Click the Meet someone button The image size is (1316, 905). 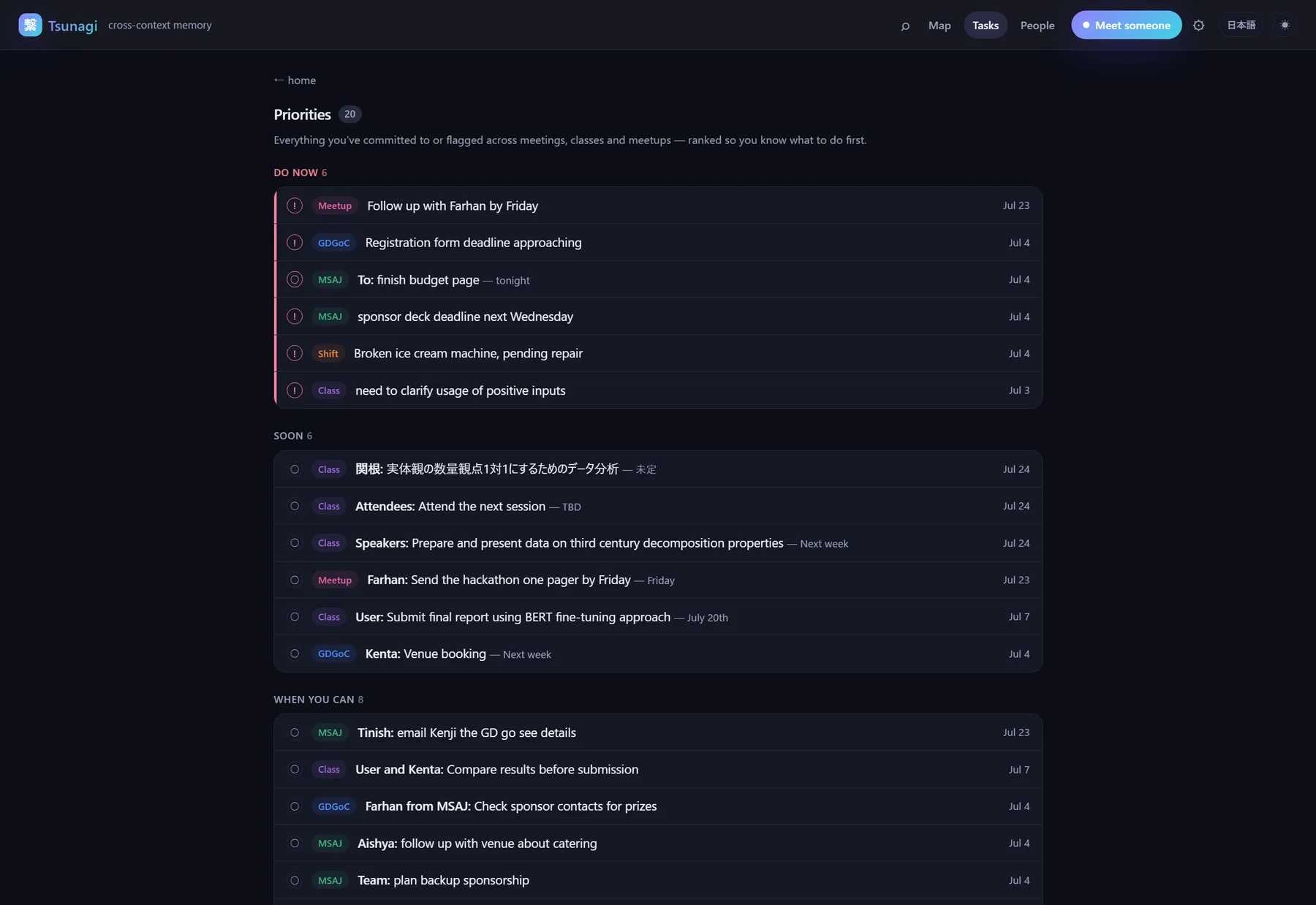pos(1126,26)
